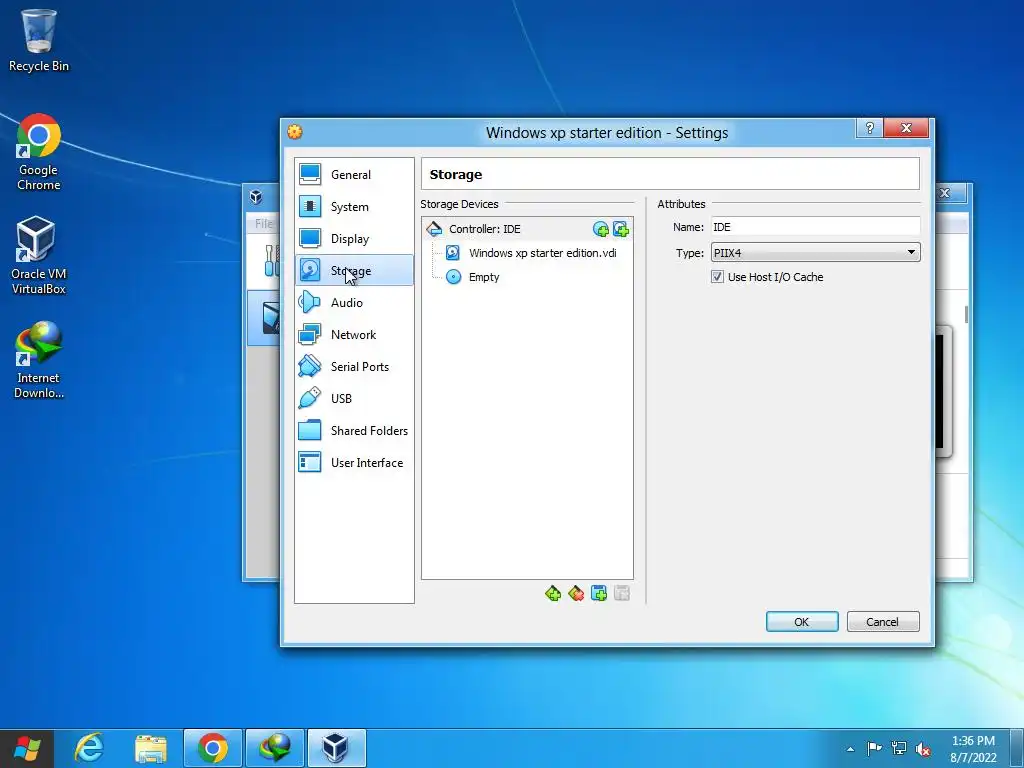Viewport: 1024px width, 768px height.
Task: Open the Display settings category
Action: (354, 238)
